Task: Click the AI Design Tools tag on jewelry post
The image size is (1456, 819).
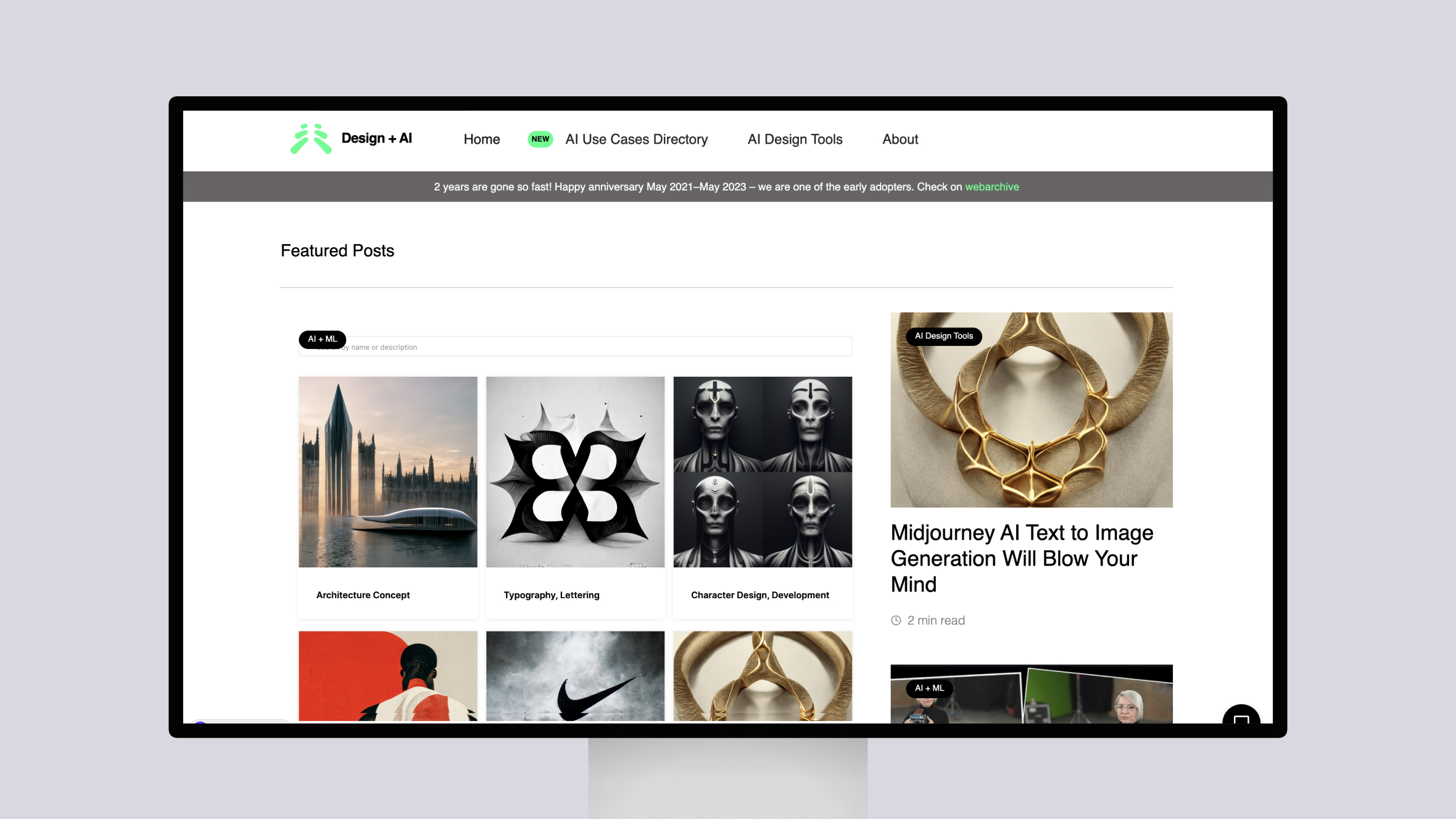Action: coord(943,335)
